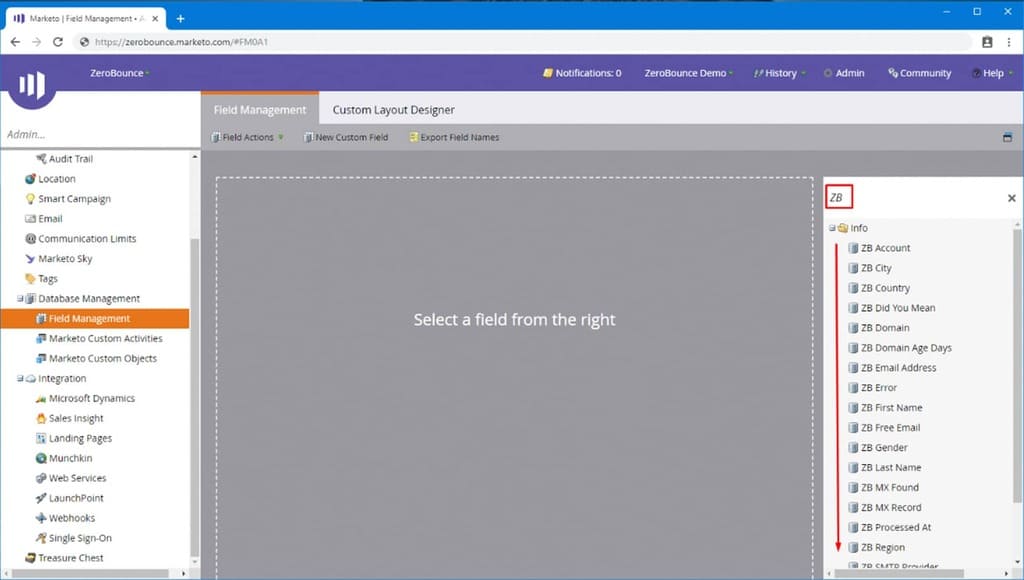Viewport: 1024px width, 580px height.
Task: Click the Microsoft Dynamics icon
Action: 41,398
